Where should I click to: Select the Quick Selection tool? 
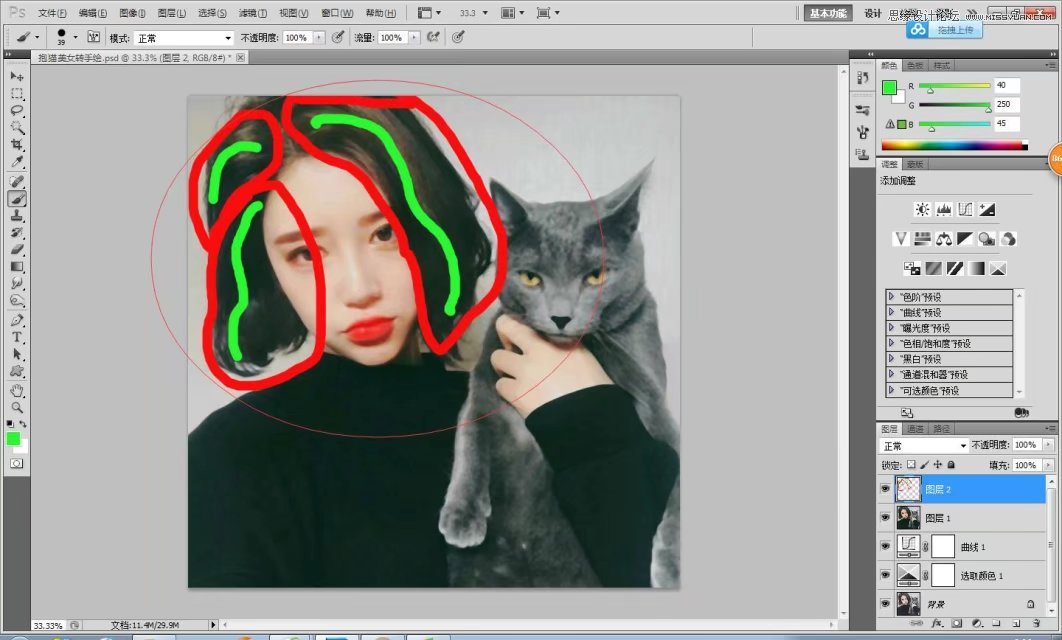(17, 127)
